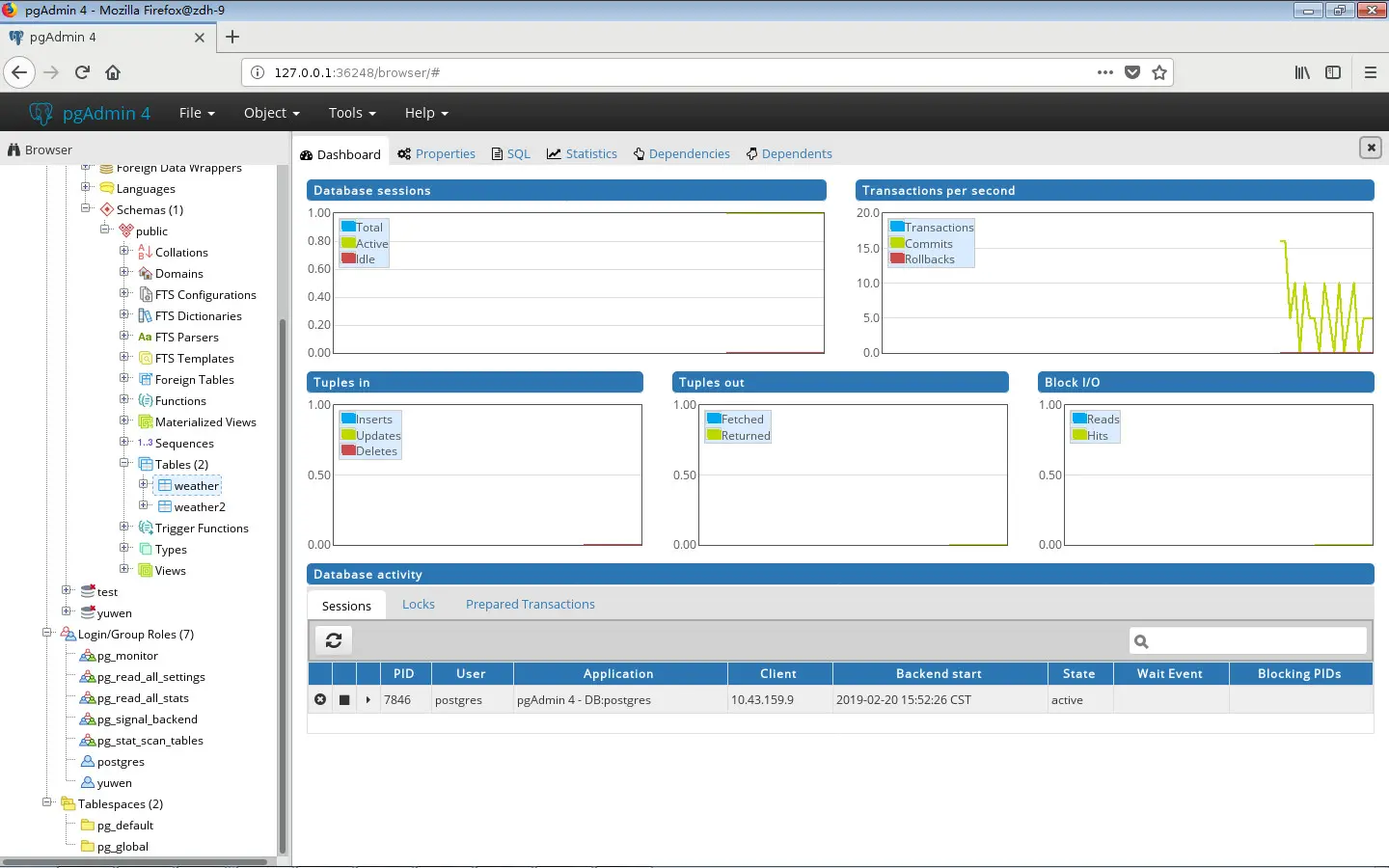
Task: Sort sessions by PID column header
Action: [403, 673]
